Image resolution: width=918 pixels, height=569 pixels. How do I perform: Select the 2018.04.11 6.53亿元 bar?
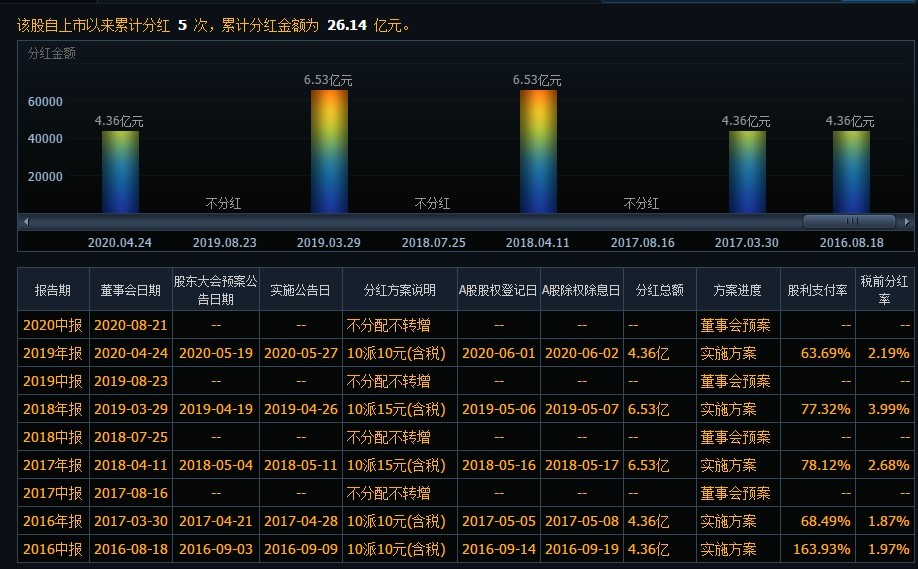(538, 152)
